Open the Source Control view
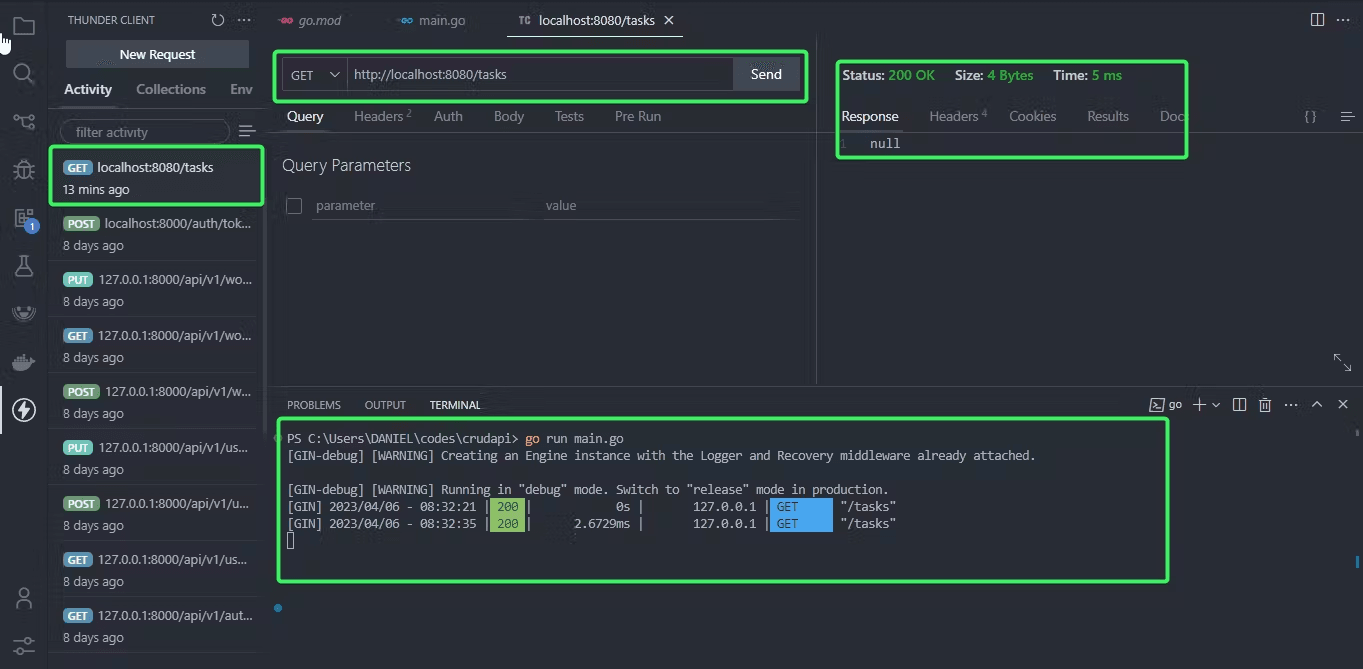Viewport: 1363px width, 669px height. point(24,121)
